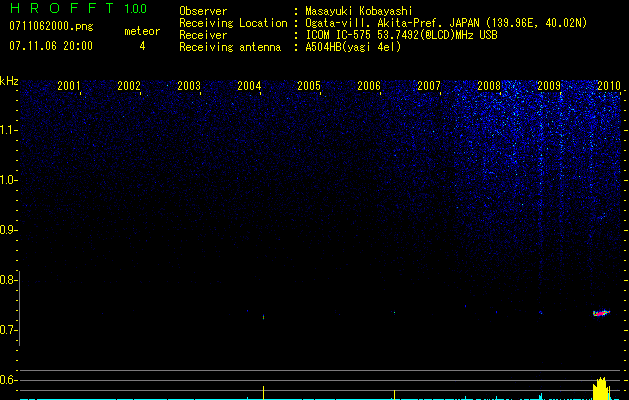Select the file name 0711062000.png
The image size is (629, 400).
[x=51, y=27]
